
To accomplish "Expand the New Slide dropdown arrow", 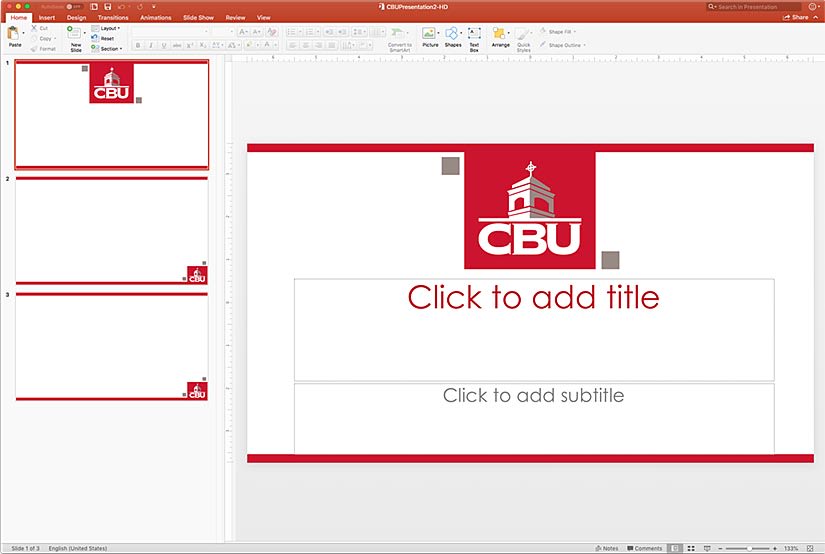I will pyautogui.click(x=85, y=33).
